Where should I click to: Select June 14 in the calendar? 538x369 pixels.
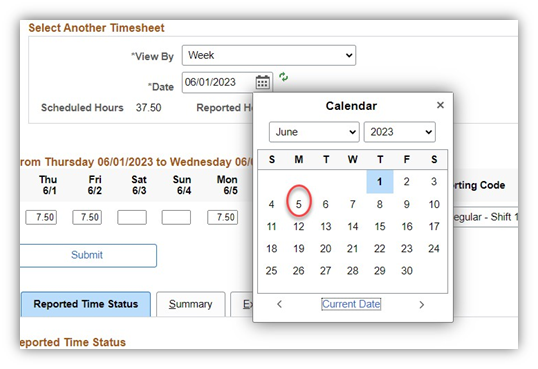point(352,227)
